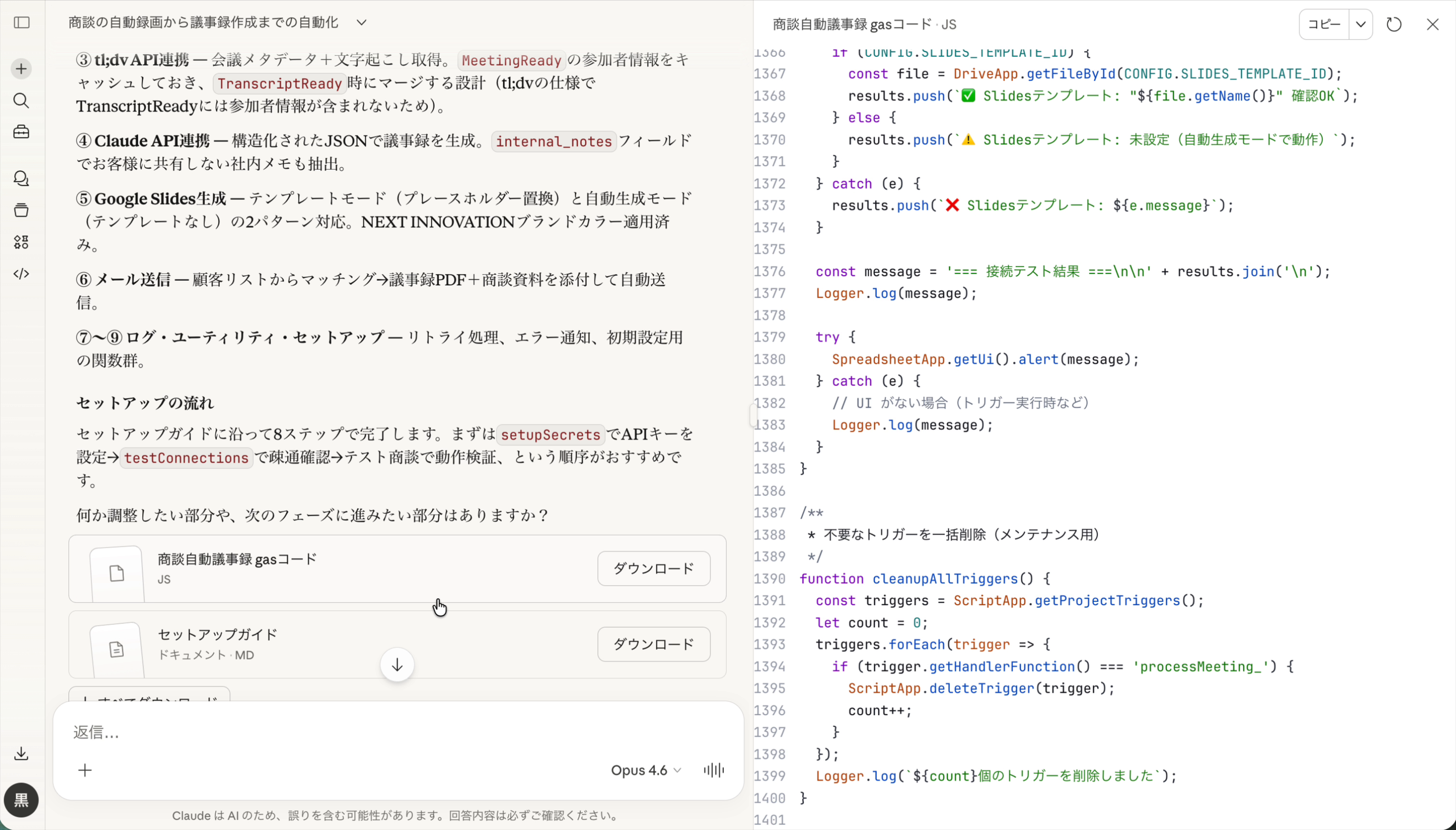Download the セットアップガイド document

point(653,644)
